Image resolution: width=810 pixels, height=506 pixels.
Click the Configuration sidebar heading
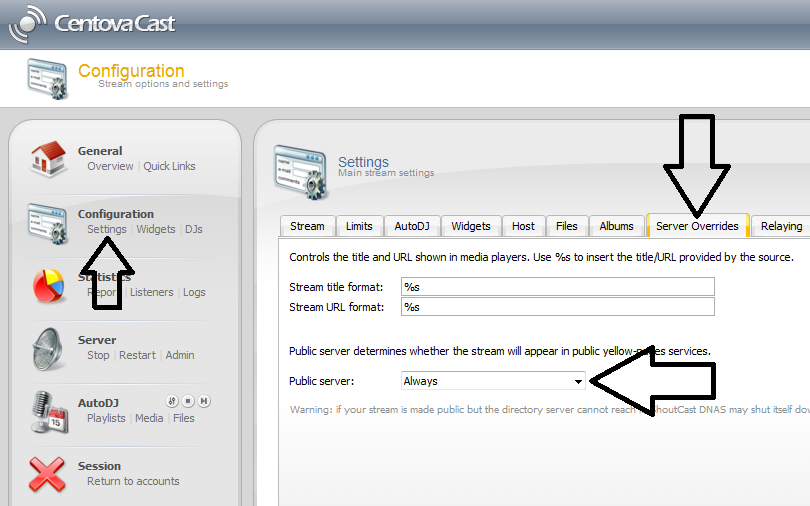(x=116, y=214)
